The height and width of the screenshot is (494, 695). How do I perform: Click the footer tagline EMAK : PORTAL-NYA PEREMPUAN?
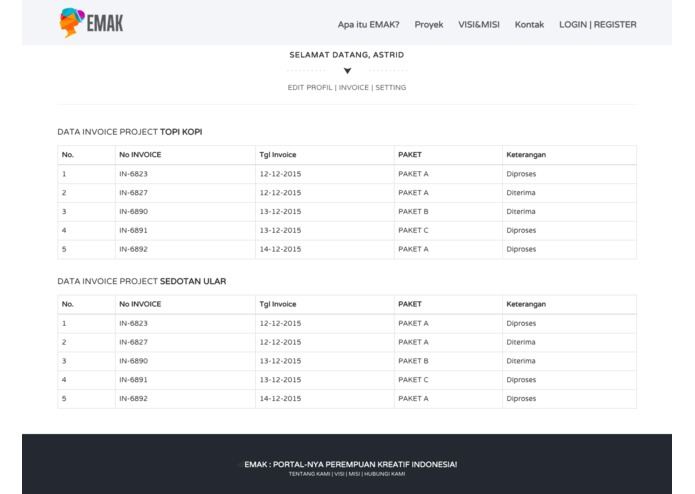pyautogui.click(x=351, y=464)
